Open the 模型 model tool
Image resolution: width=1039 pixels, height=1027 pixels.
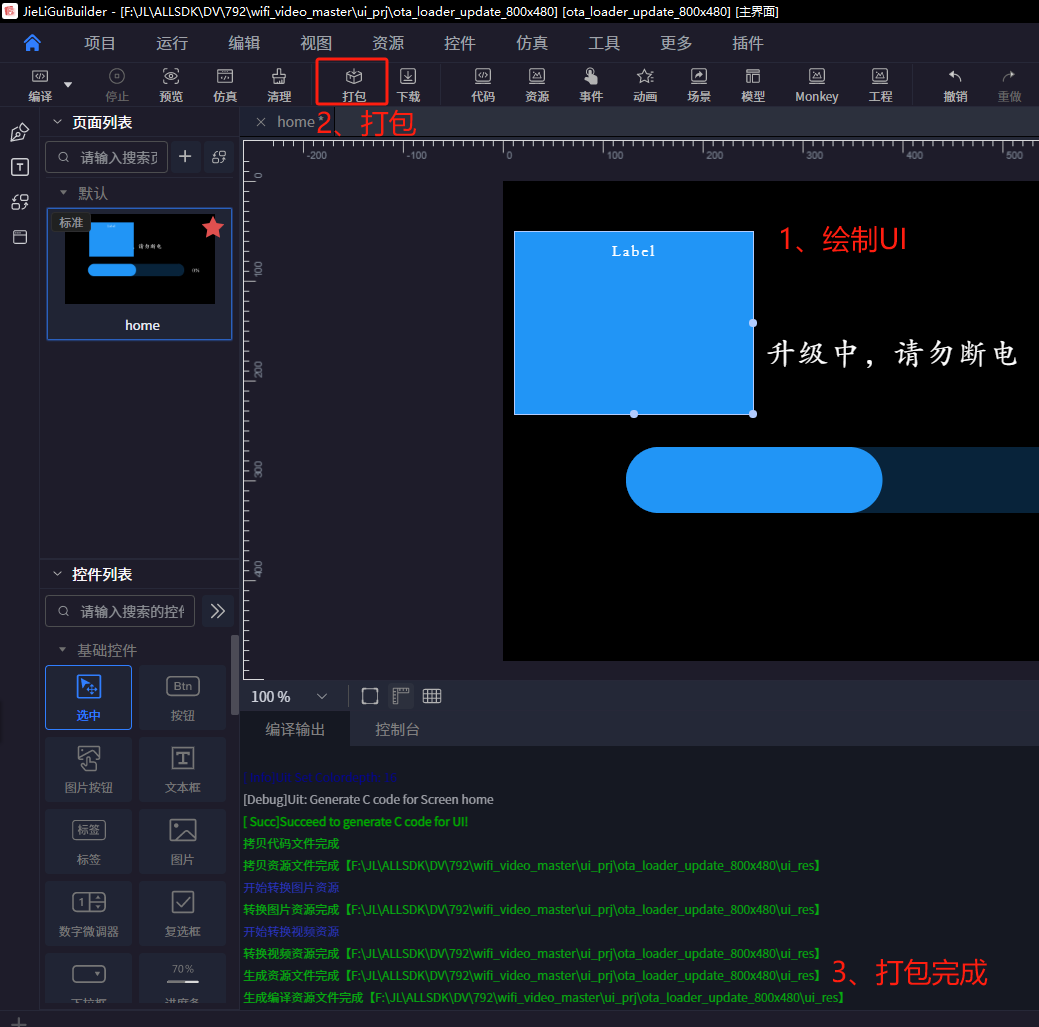click(753, 85)
